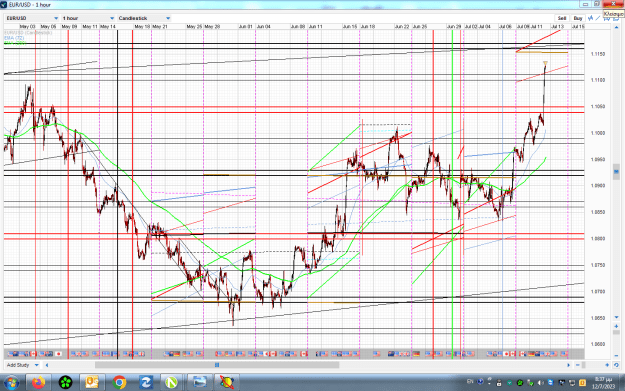
Task: Open Firefox from the taskbar
Action: pos(39,383)
